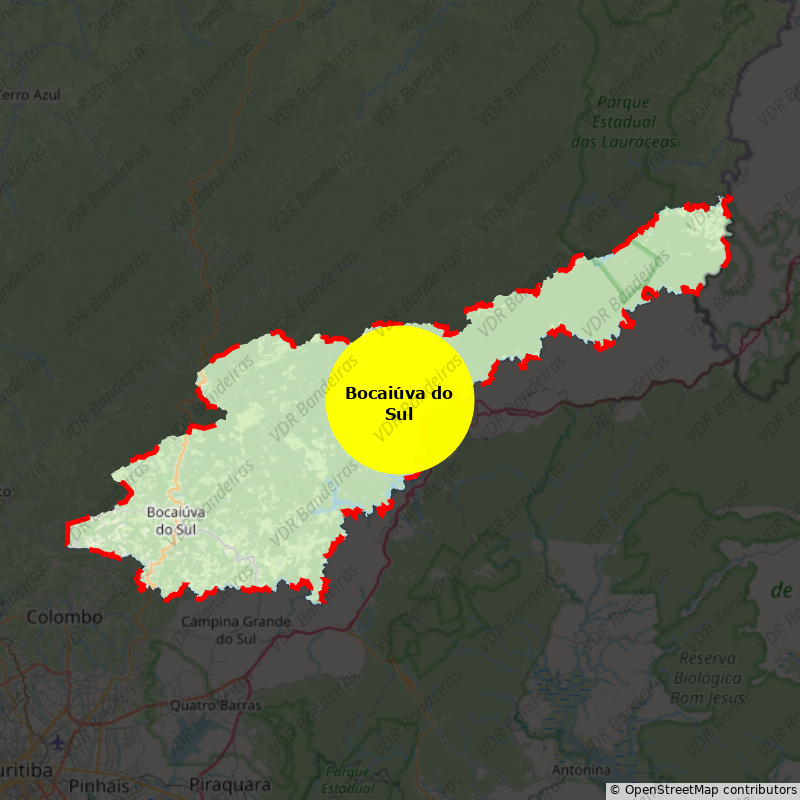The image size is (800, 800).
Task: Click the Antonina town label
Action: coord(581,770)
